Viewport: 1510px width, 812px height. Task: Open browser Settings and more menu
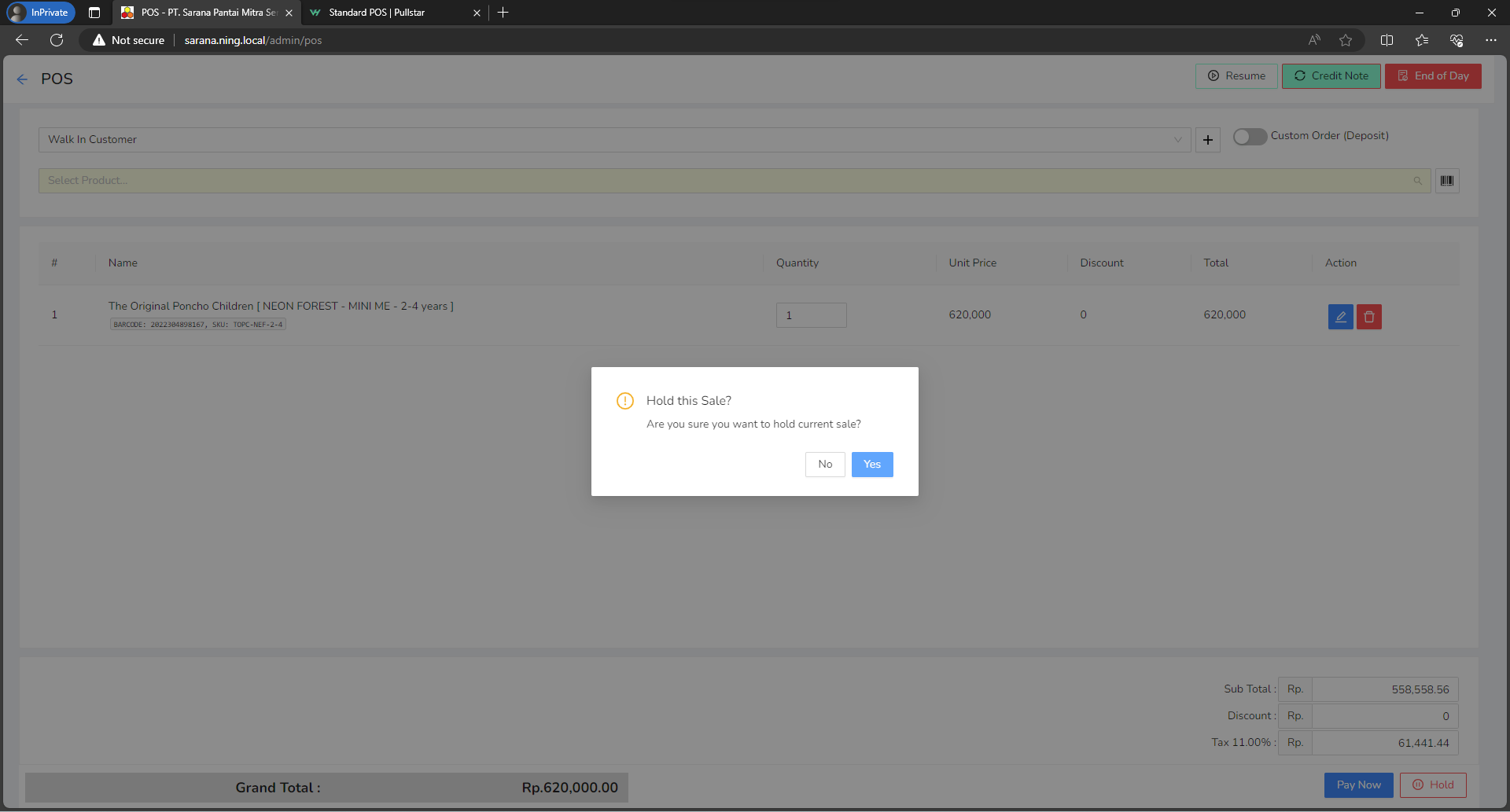click(x=1491, y=40)
